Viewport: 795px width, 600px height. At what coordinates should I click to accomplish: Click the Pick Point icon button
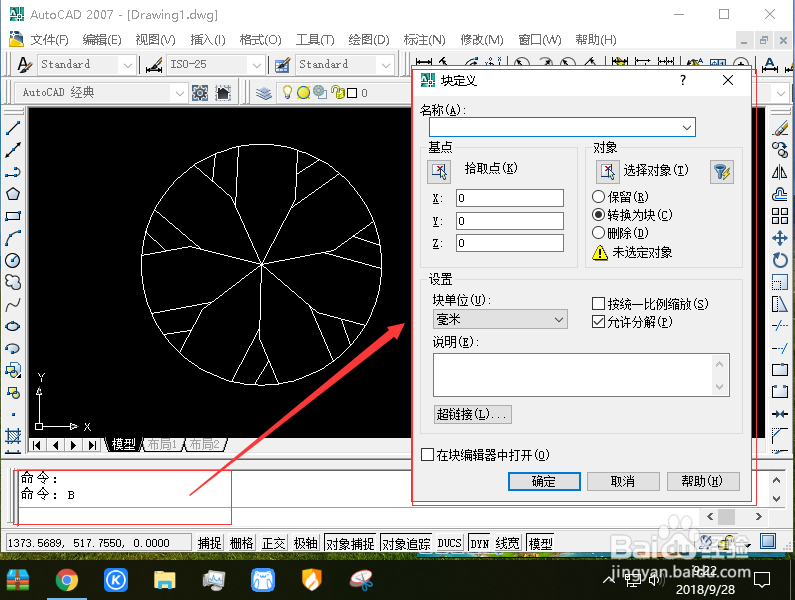[x=439, y=171]
